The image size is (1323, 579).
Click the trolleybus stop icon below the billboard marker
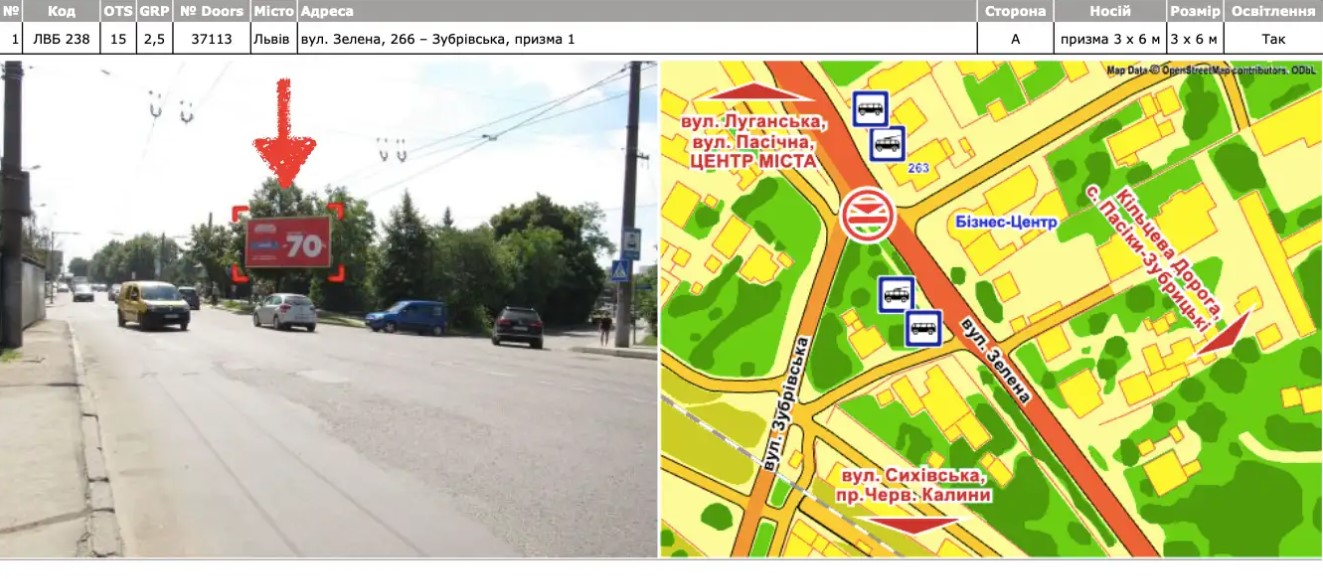point(897,294)
